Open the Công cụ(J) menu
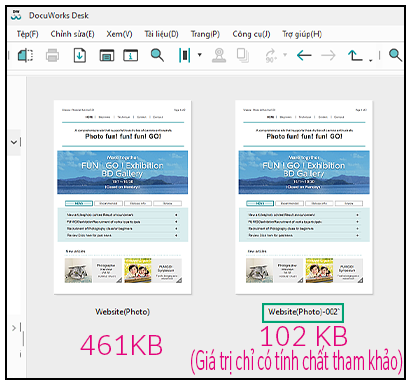 251,34
